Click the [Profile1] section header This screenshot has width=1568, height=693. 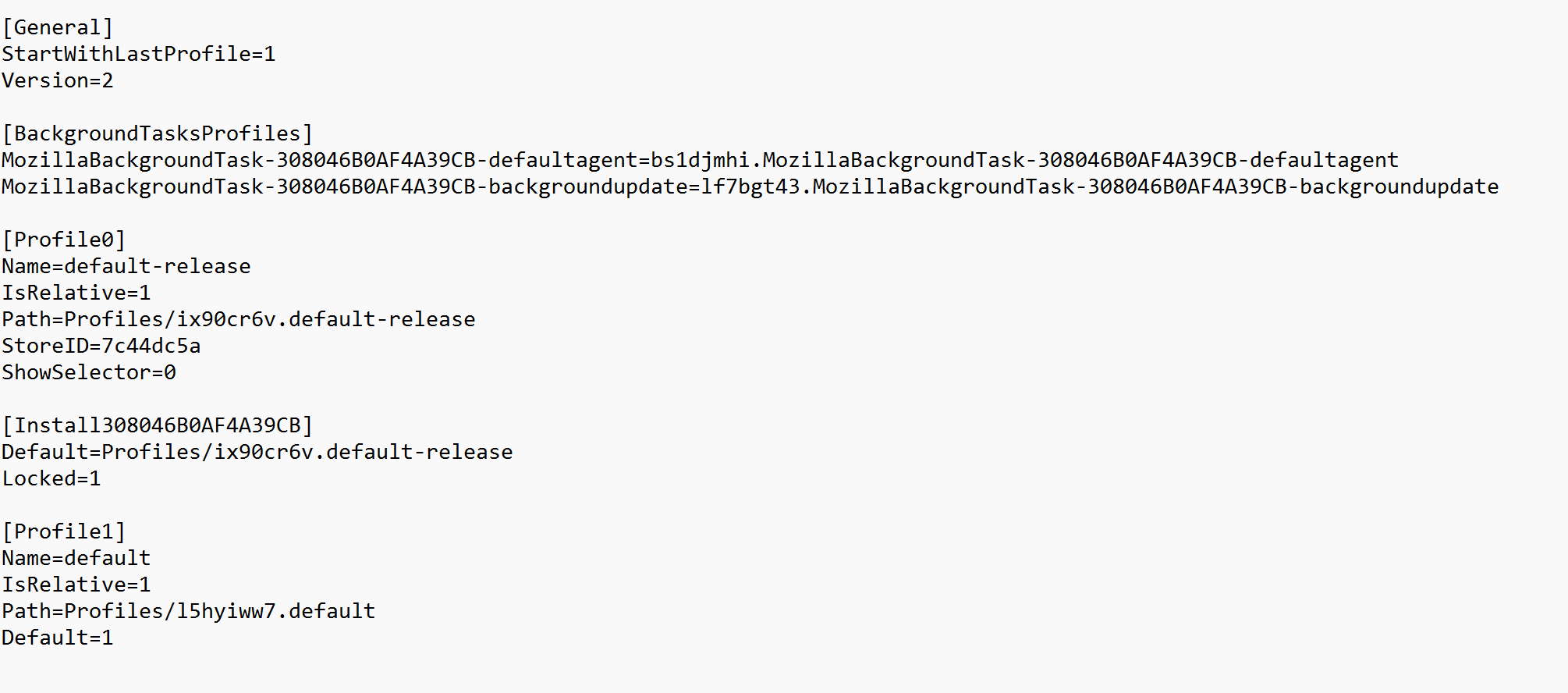click(64, 531)
